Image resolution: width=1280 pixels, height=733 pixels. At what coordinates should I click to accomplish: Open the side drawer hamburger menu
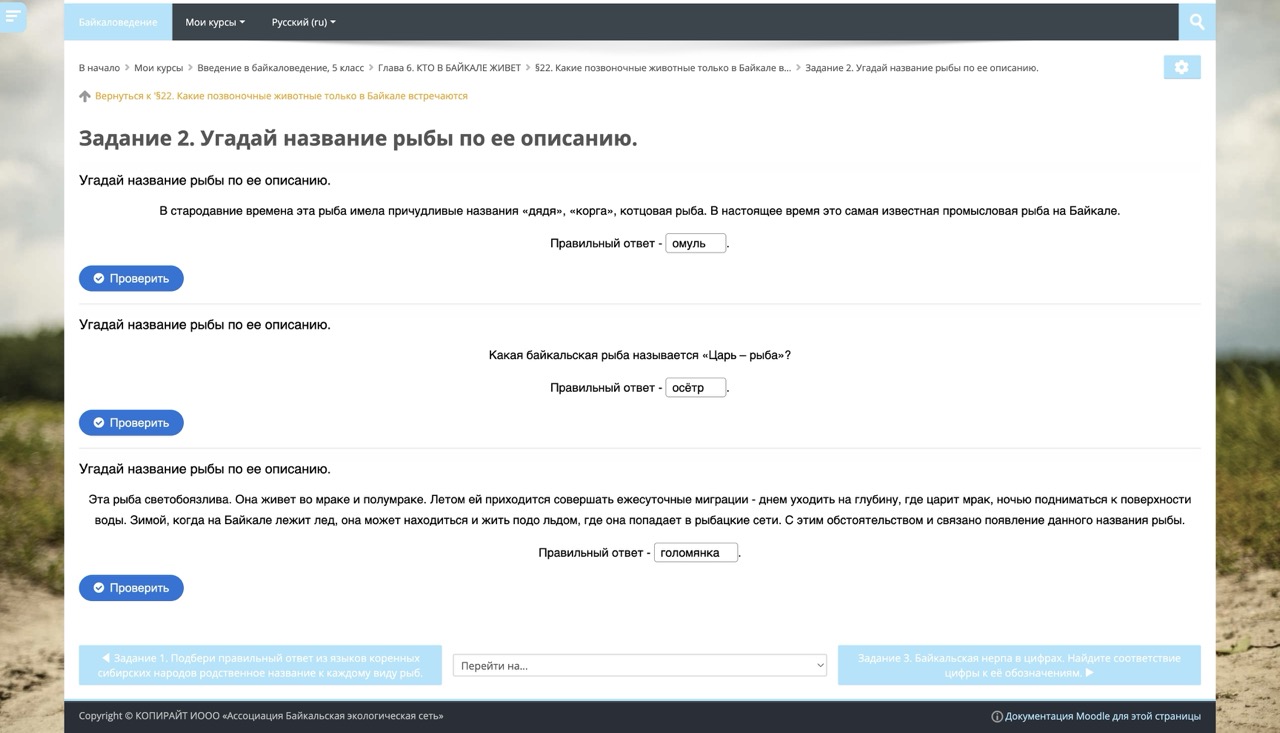point(12,16)
